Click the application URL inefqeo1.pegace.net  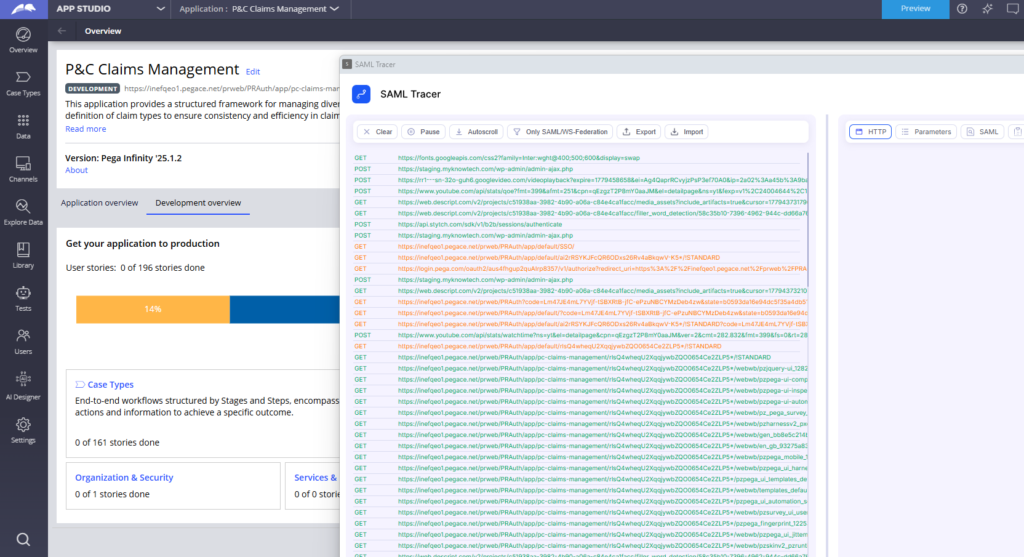click(x=232, y=89)
